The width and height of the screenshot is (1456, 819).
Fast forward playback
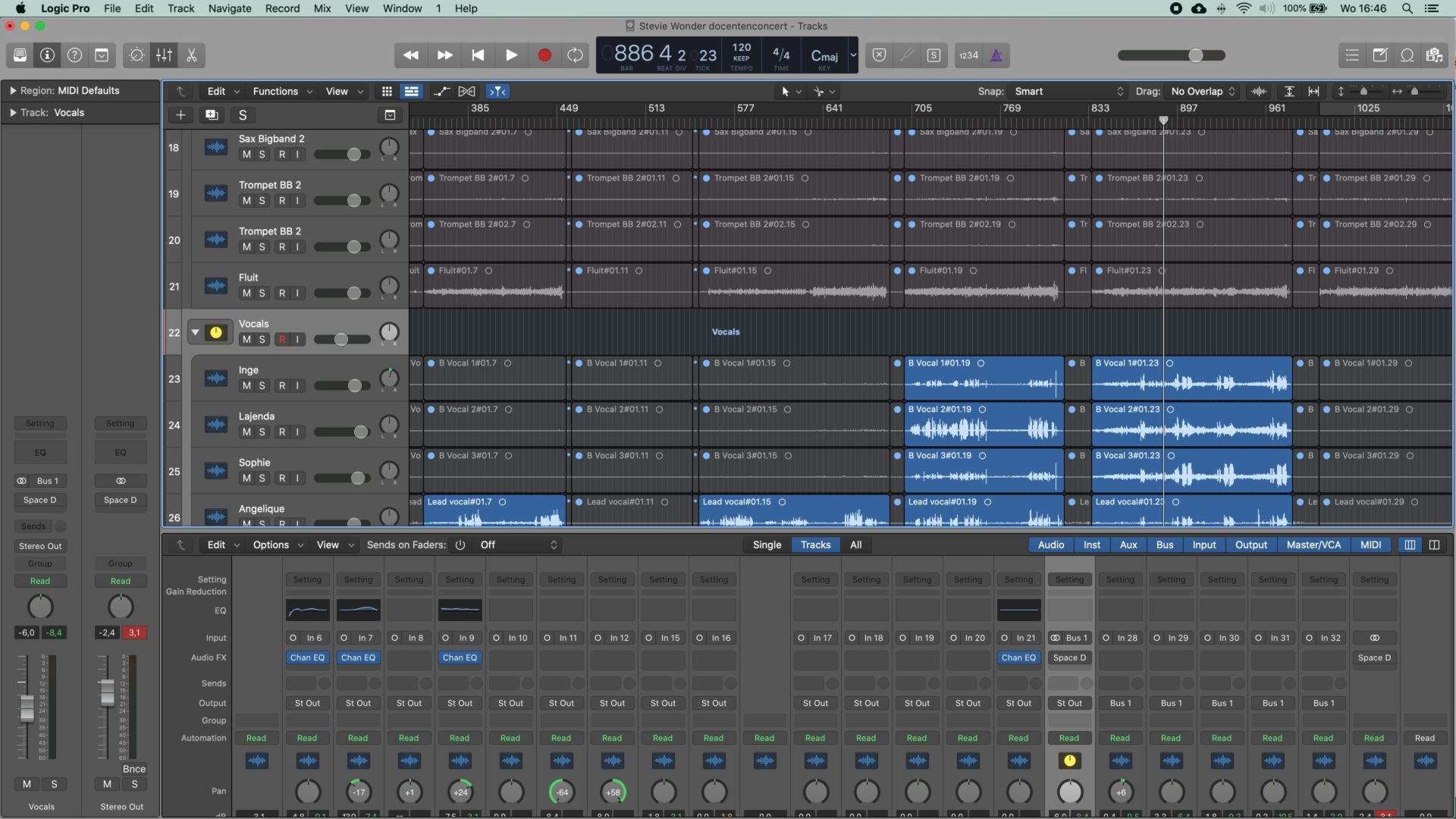(444, 55)
